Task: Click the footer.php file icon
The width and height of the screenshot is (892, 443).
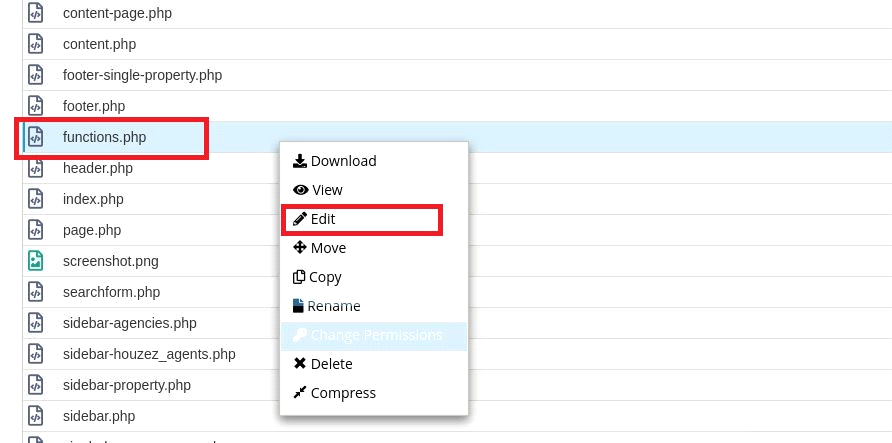Action: tap(36, 106)
